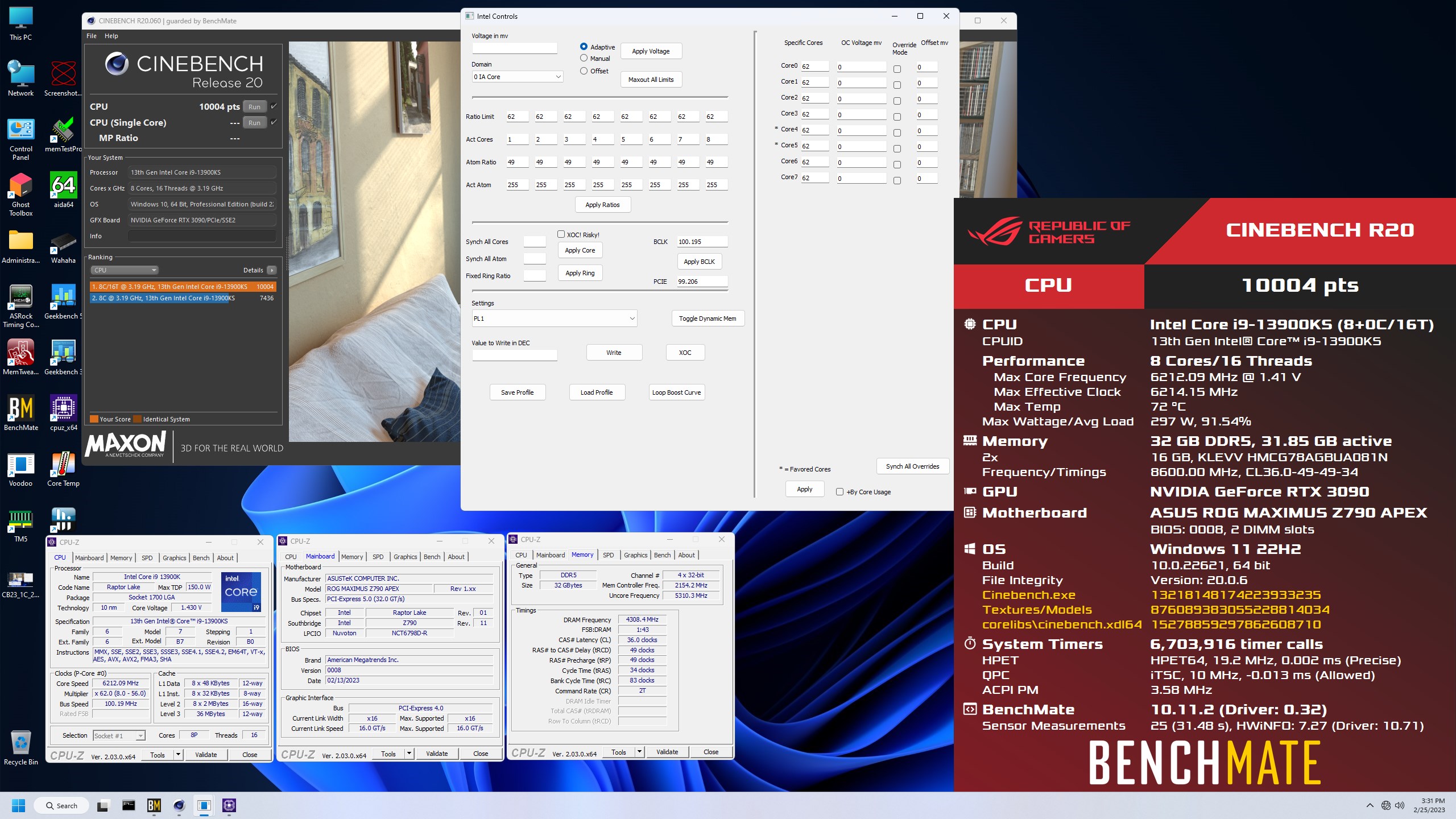Open the Cinebench Help menu
The image size is (1456, 819).
[x=111, y=36]
